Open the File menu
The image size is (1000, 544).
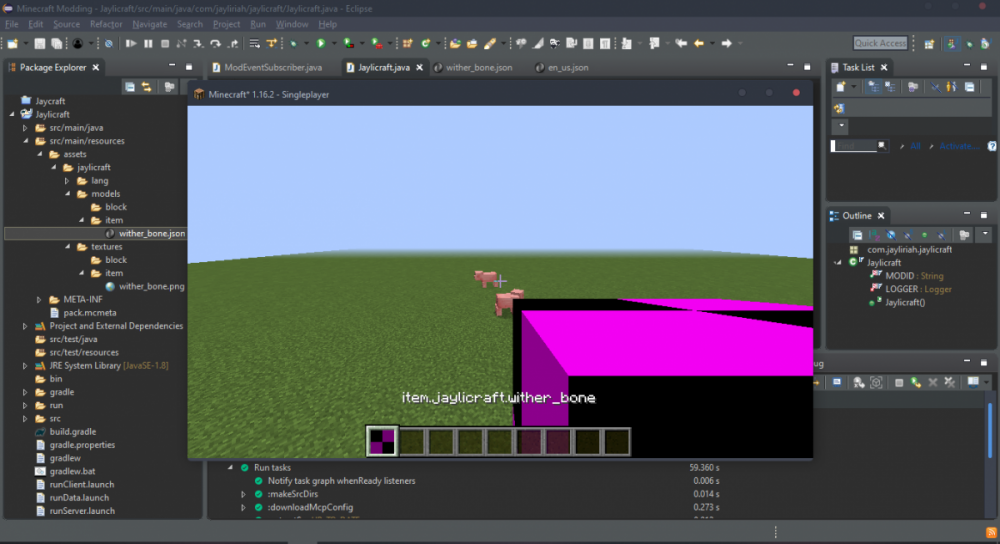point(11,24)
